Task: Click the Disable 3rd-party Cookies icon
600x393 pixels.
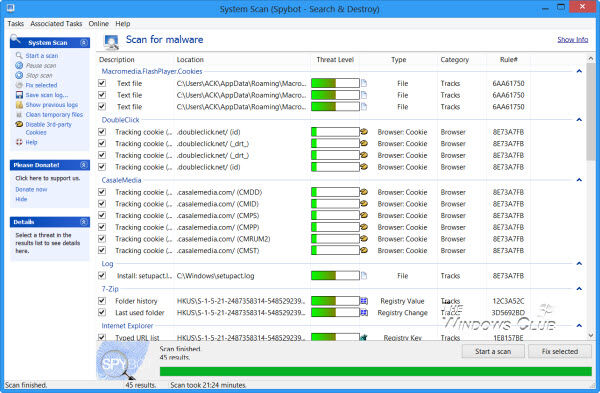Action: [19, 124]
